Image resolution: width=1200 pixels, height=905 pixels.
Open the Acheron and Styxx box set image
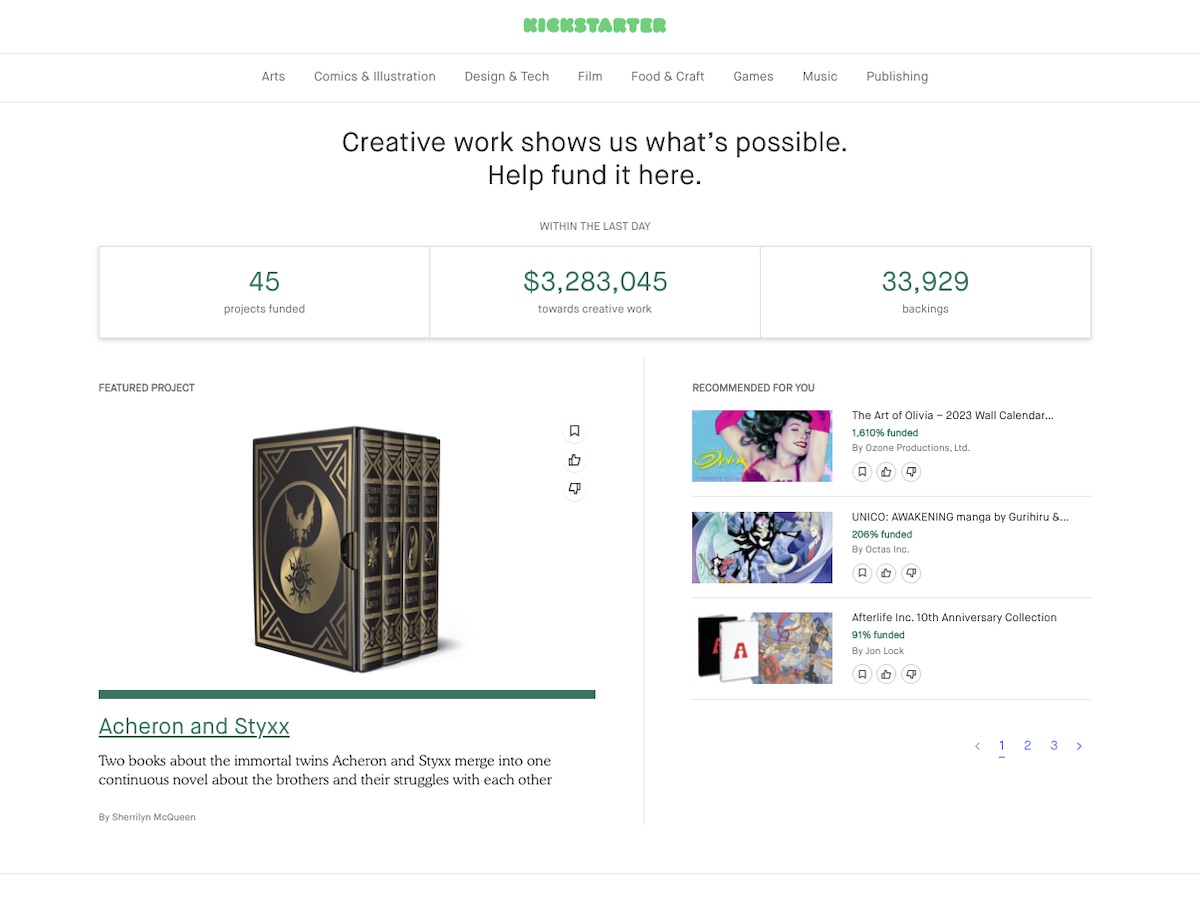click(x=347, y=550)
